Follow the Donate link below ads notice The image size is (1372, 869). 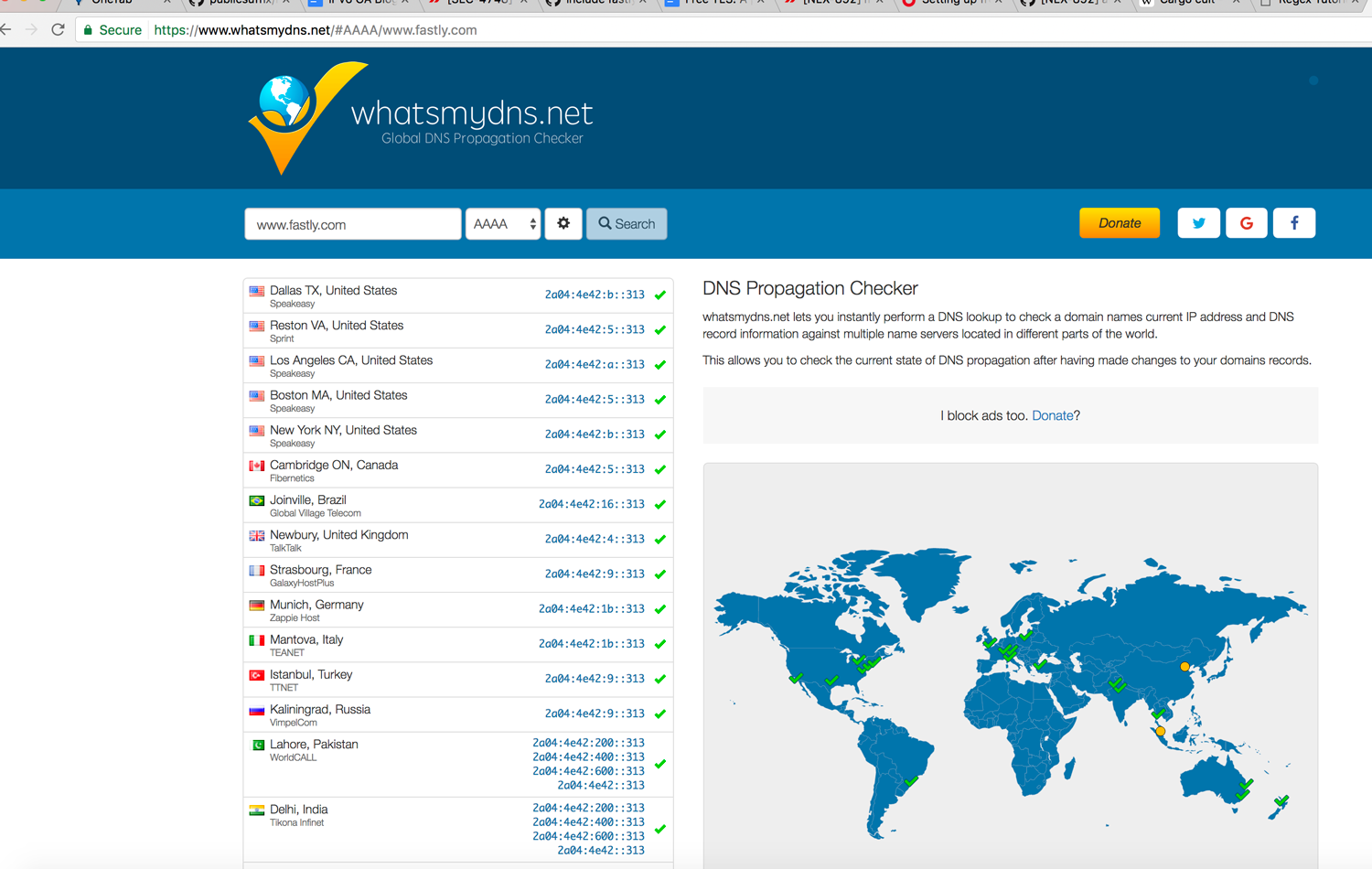1052,415
